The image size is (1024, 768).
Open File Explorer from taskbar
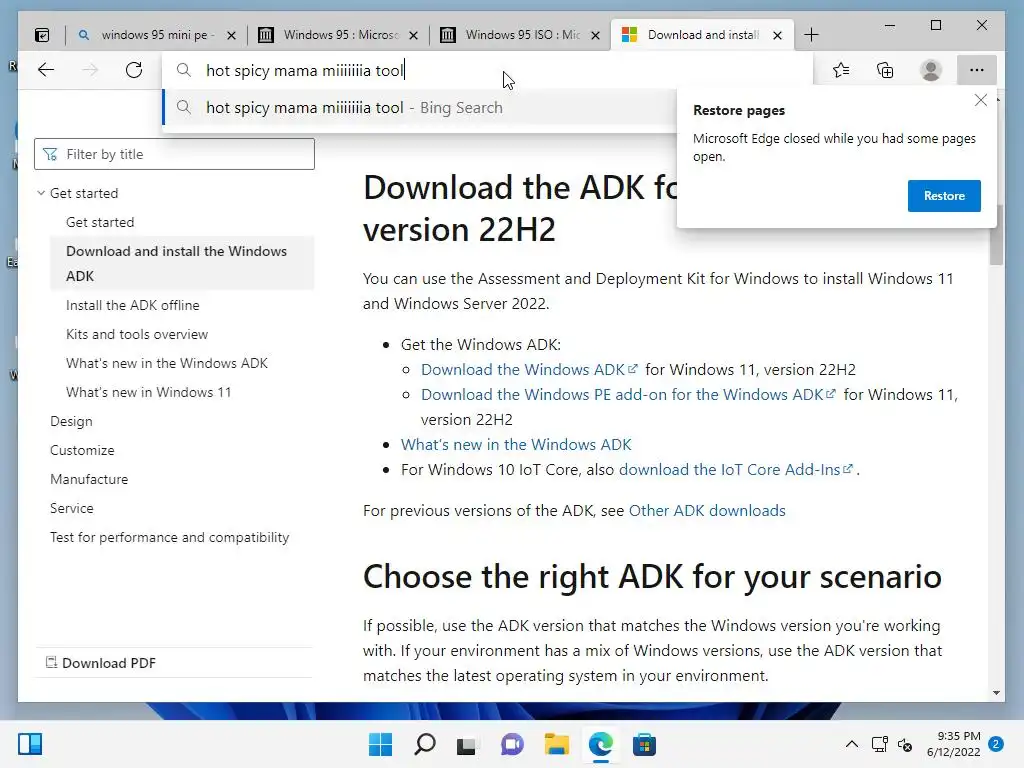pos(556,744)
